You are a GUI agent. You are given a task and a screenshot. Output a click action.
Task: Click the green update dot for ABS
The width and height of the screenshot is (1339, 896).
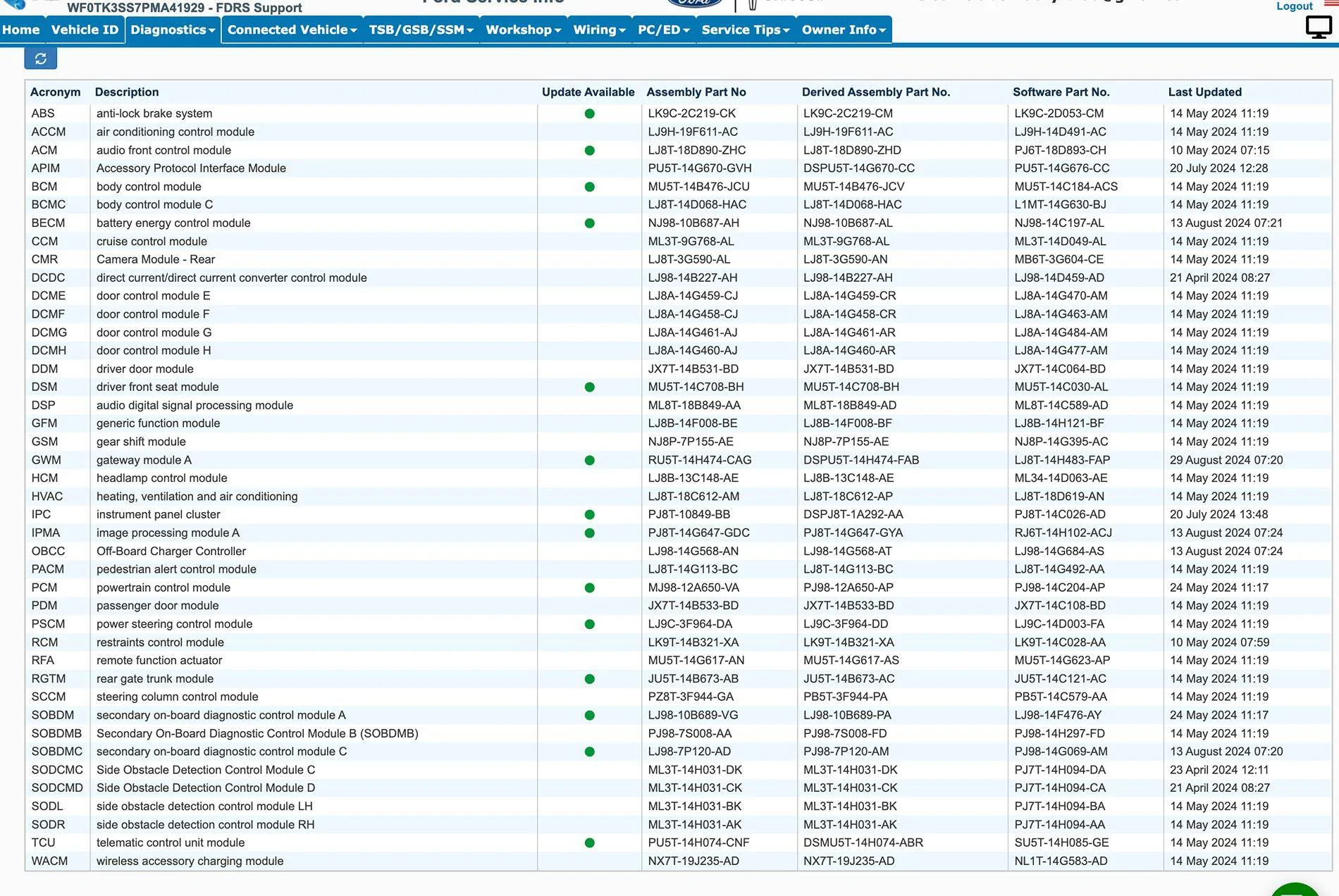point(590,113)
